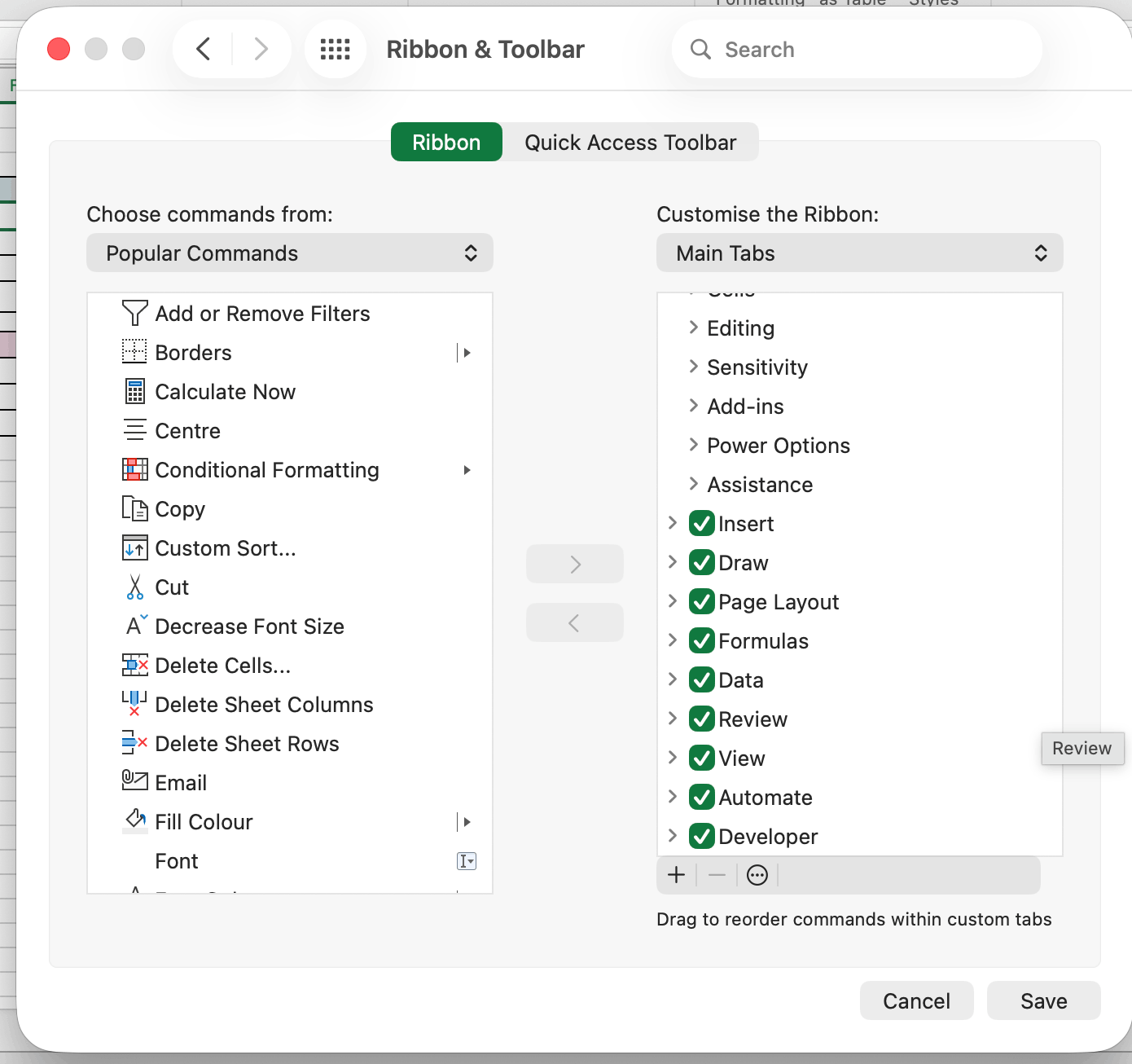Select the Sensitivity group row

859,367
